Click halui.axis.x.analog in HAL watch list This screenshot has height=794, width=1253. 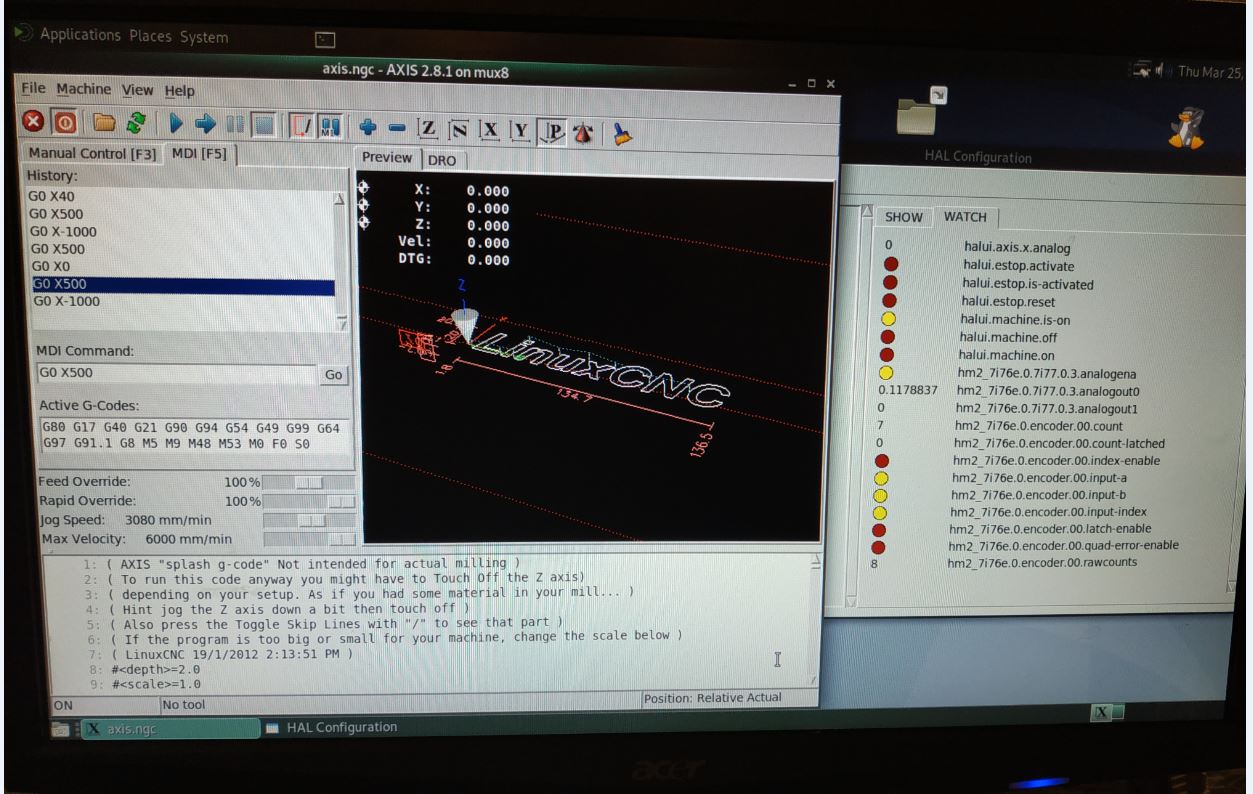(1017, 248)
